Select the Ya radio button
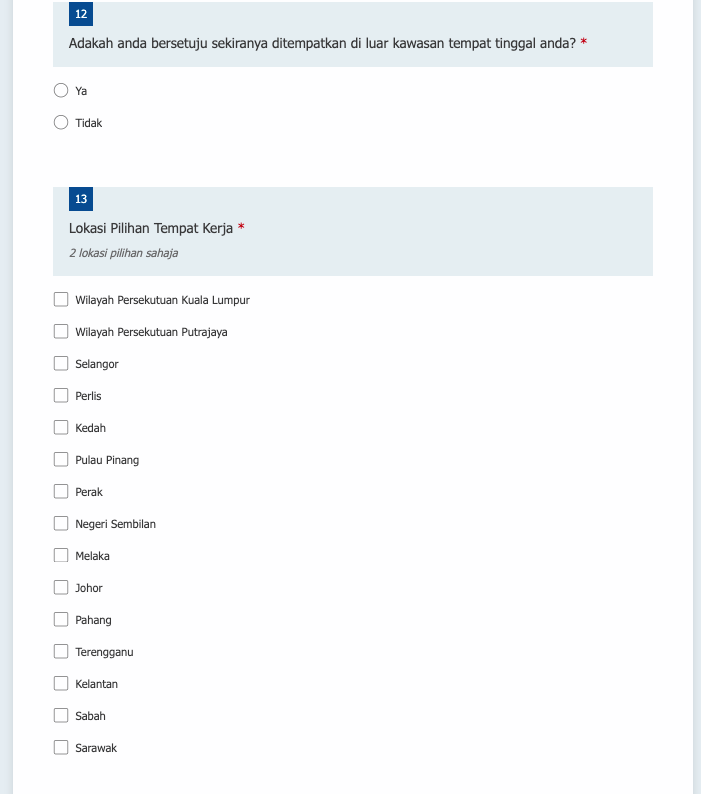This screenshot has width=701, height=794. click(61, 91)
